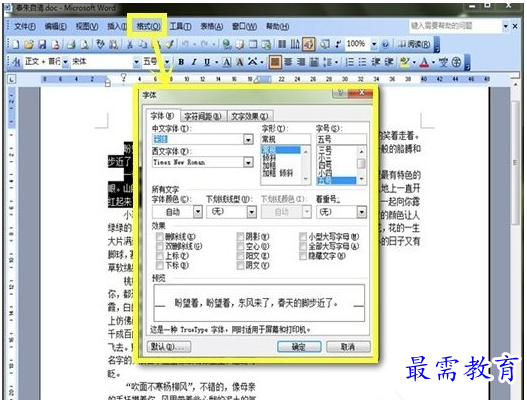Check the 下标 subscript option
Viewport: 527px width, 400px height.
point(160,266)
